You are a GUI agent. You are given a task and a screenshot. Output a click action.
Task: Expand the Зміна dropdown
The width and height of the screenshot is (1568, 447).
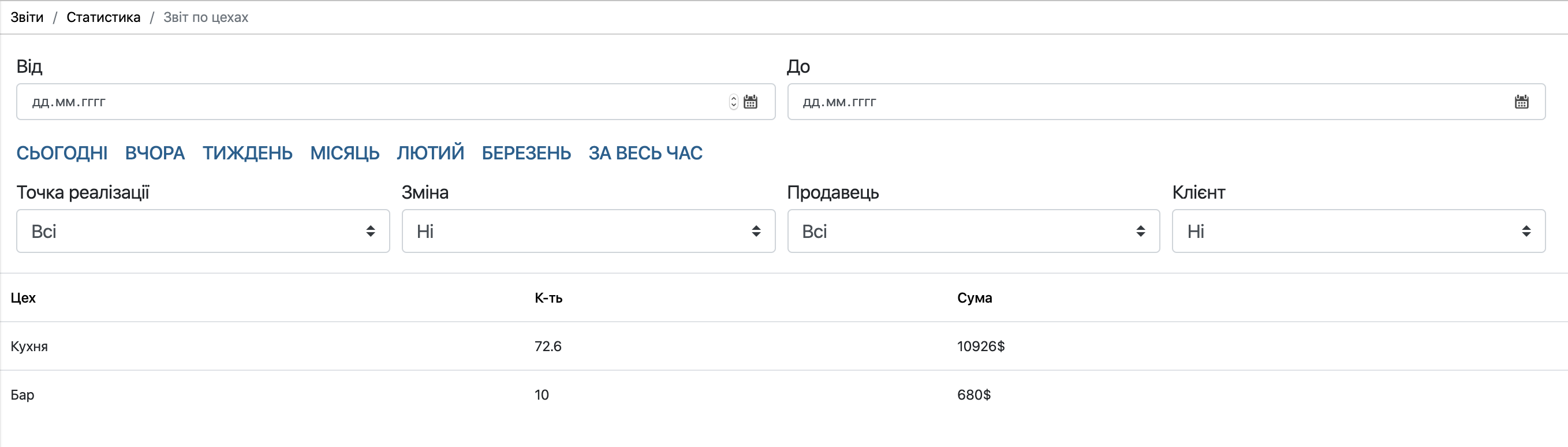pyautogui.click(x=588, y=231)
